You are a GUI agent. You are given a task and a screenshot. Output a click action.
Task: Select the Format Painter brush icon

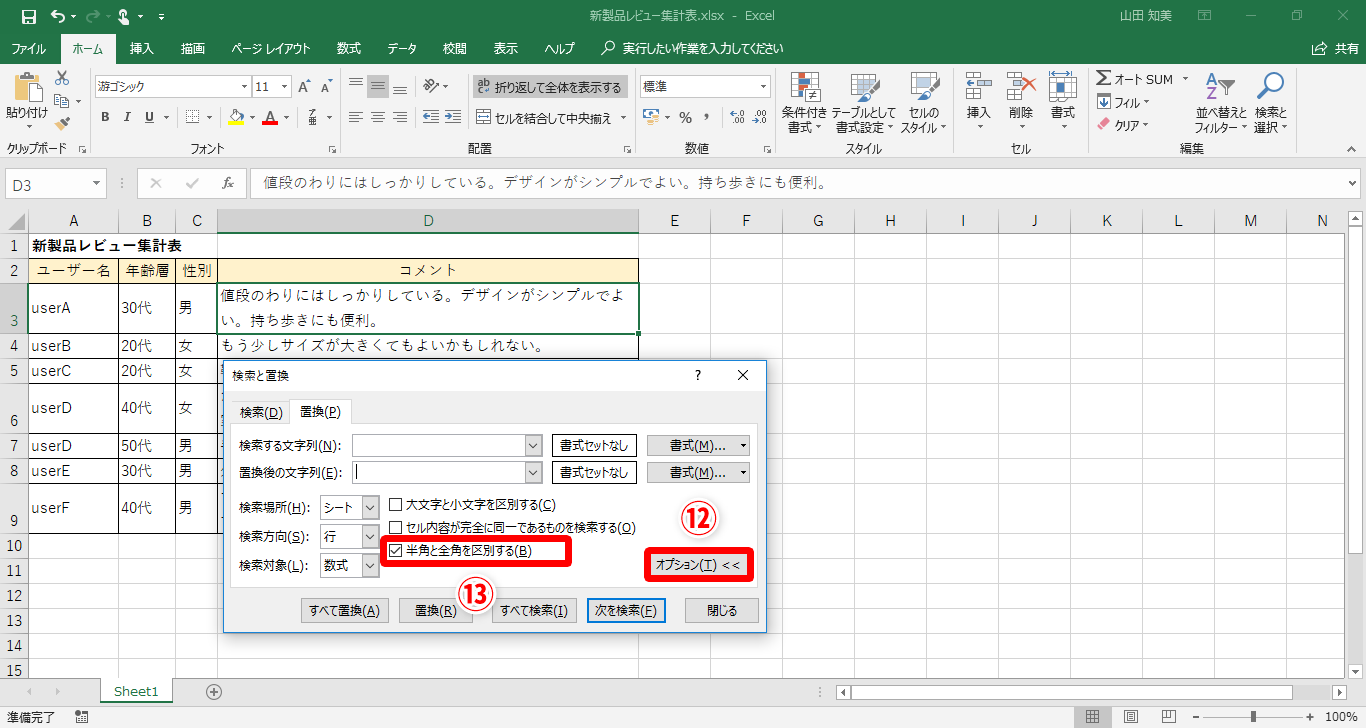[62, 124]
